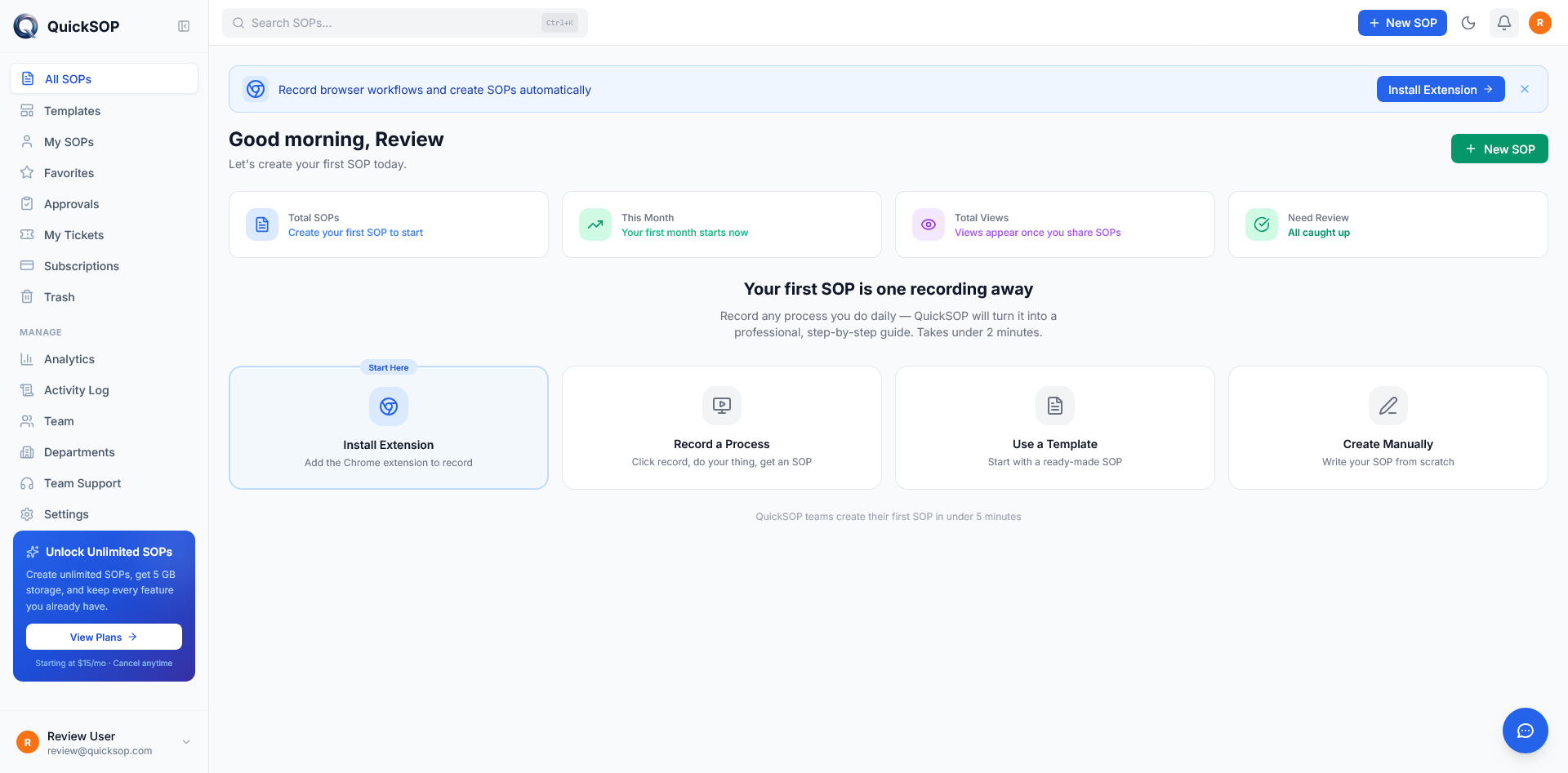Click 'Starting at $15/mo · Cancel anytime' text
Screen dimensions: 1568x773
point(104,664)
